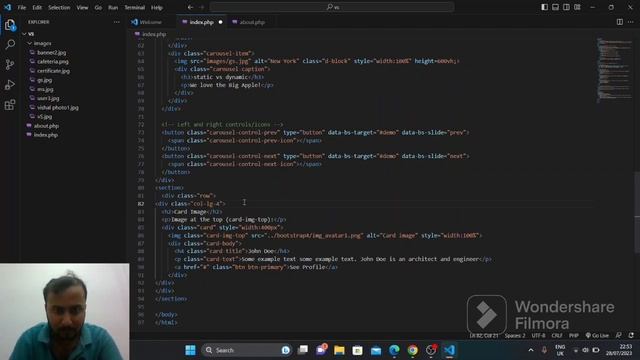Viewport: 640px width, 360px height.
Task: Change CRLF end of line sequence
Action: coord(557,336)
